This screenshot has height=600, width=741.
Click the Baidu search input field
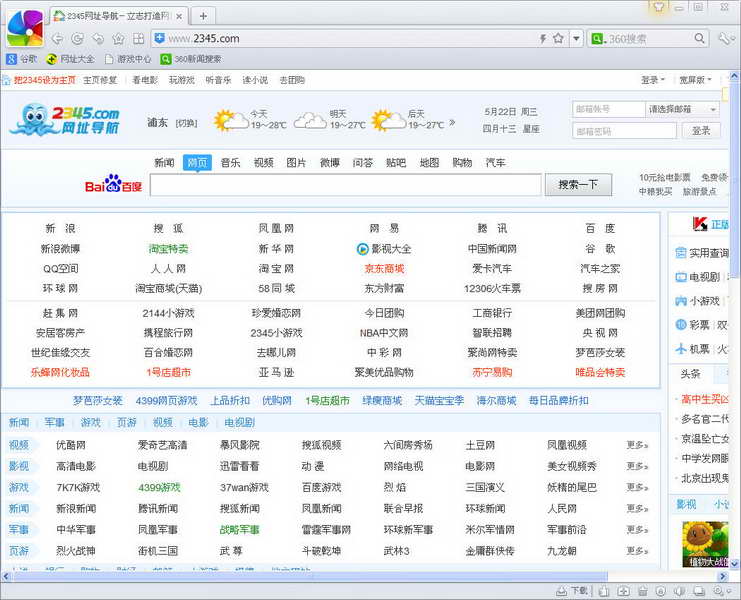coord(345,185)
